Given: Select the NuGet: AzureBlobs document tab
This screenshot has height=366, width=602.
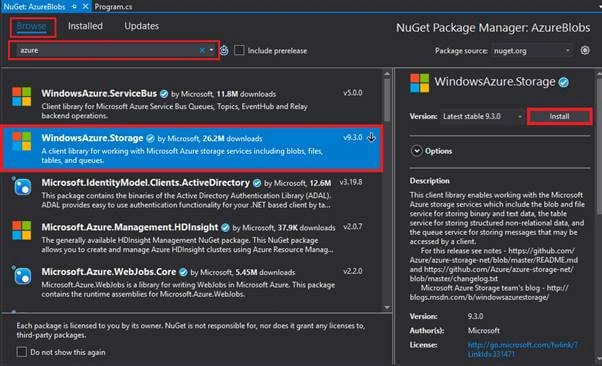Looking at the screenshot, I should pos(35,7).
